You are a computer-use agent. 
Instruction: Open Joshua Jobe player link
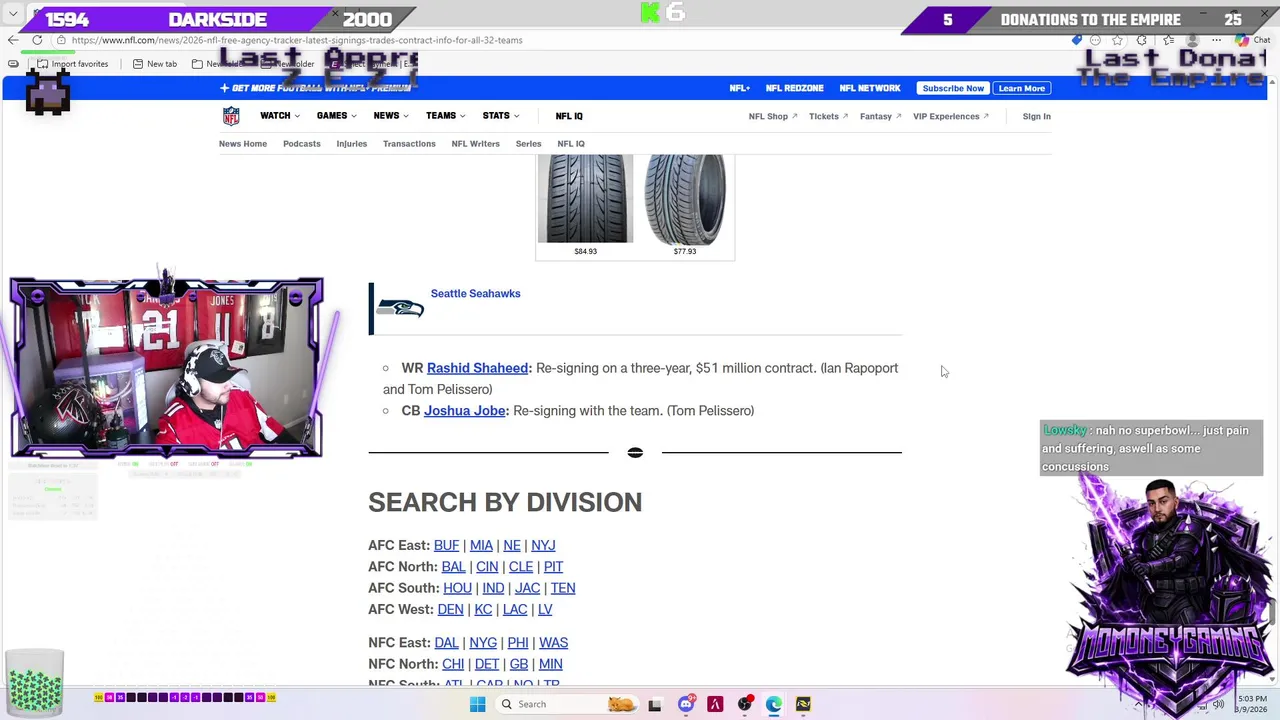pos(464,410)
